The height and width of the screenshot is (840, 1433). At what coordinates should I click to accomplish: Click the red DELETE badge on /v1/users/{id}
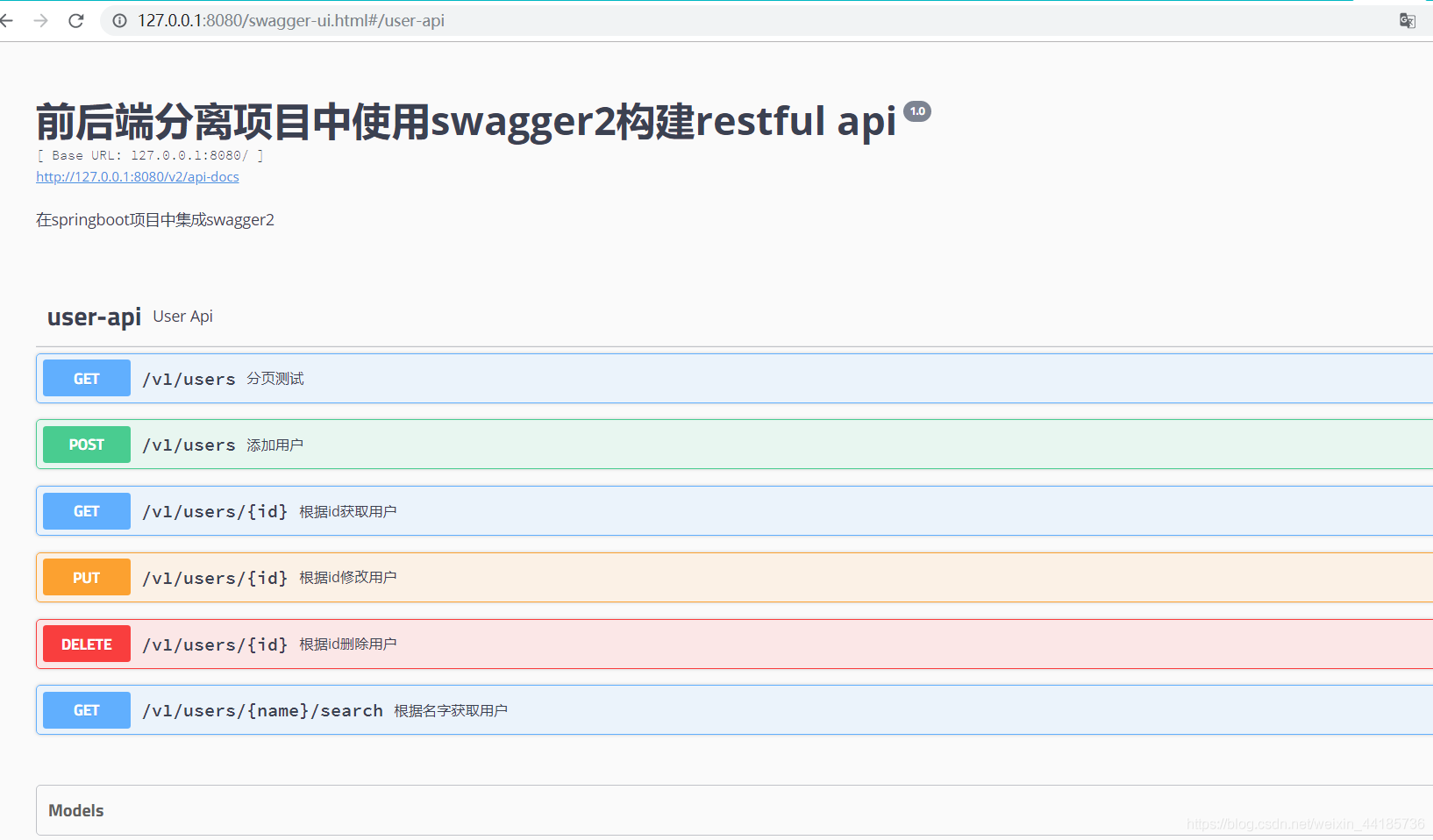pos(86,644)
